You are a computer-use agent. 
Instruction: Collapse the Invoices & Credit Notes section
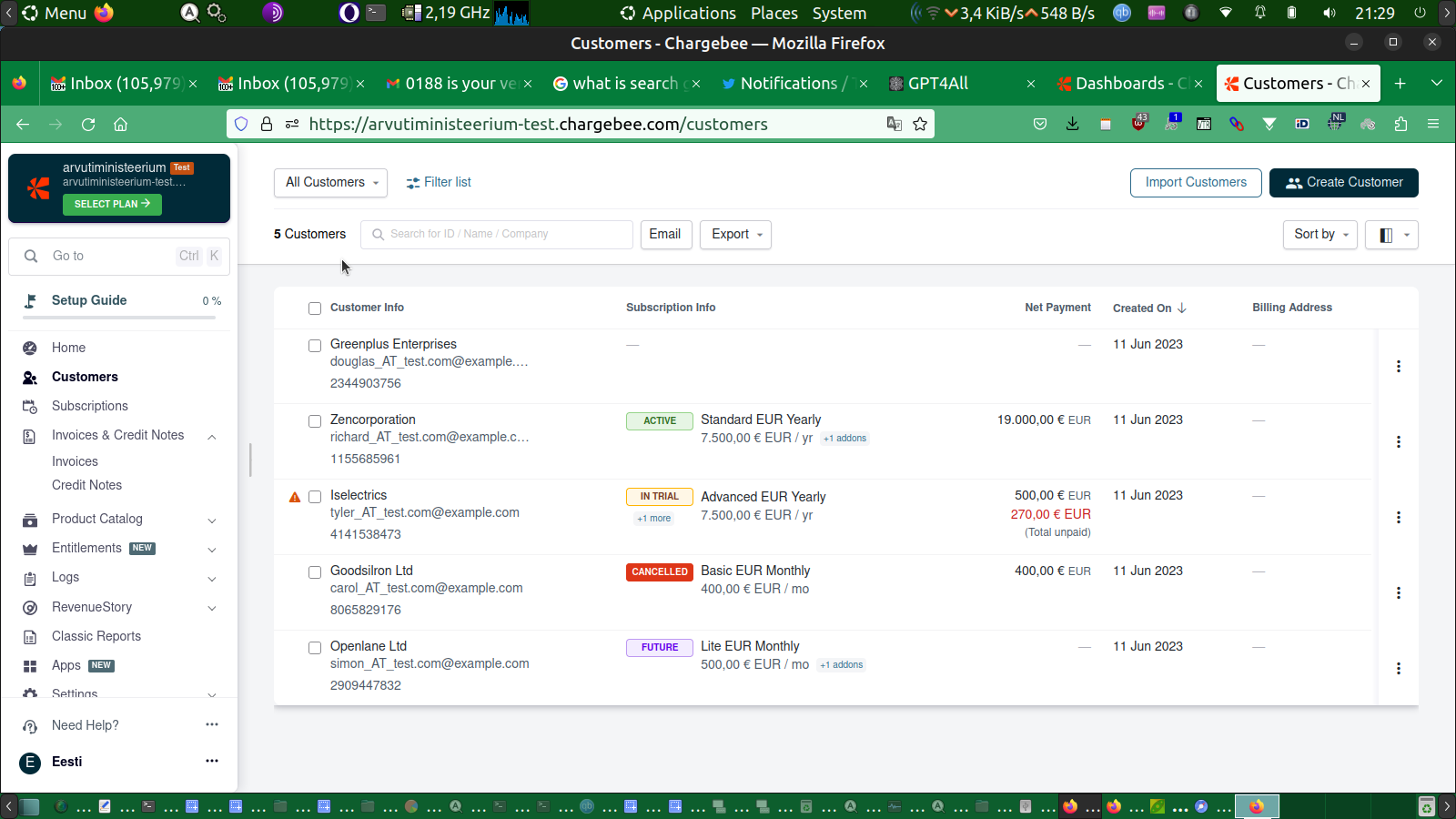coord(212,437)
